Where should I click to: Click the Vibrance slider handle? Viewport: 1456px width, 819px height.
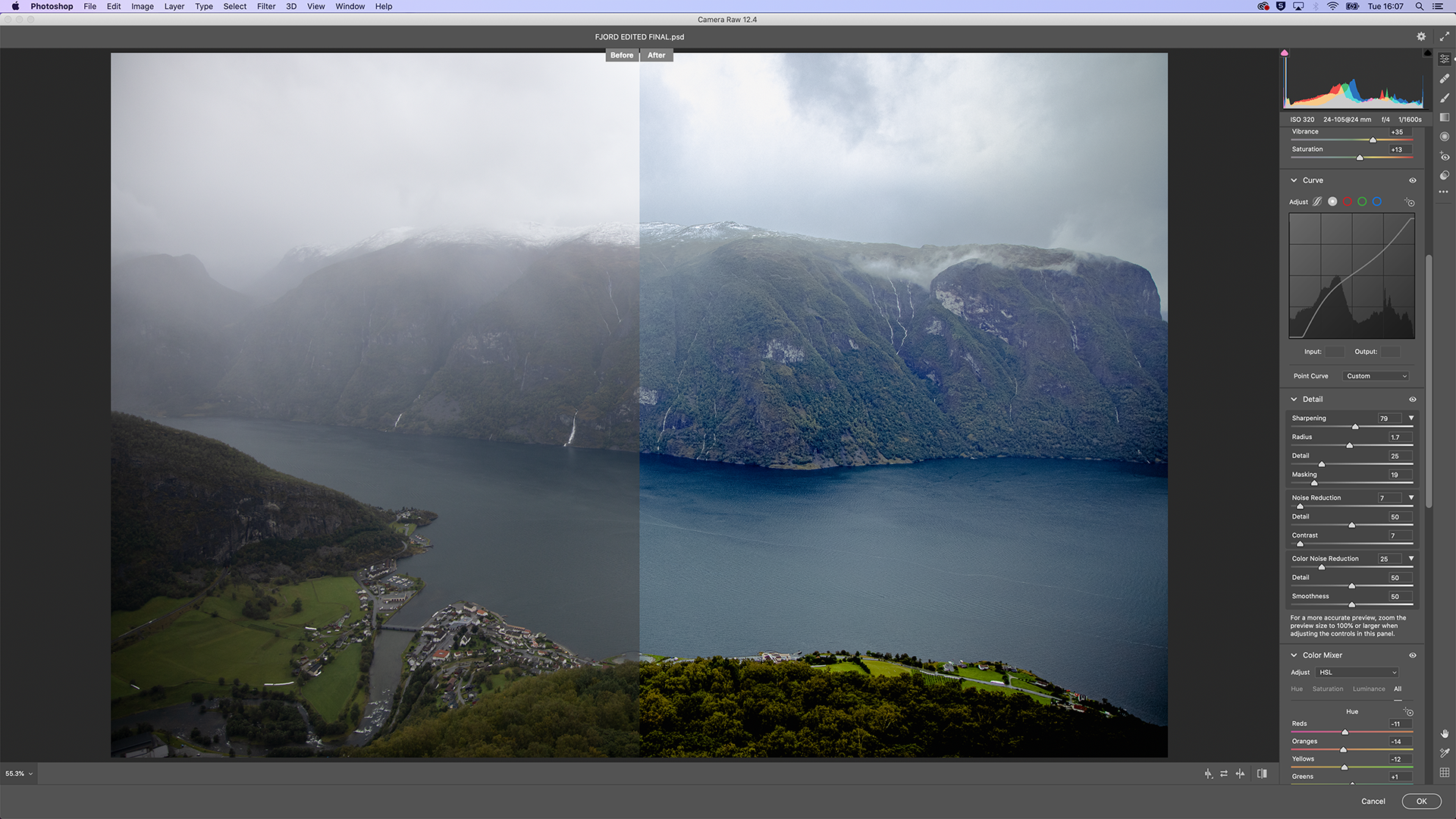1373,140
